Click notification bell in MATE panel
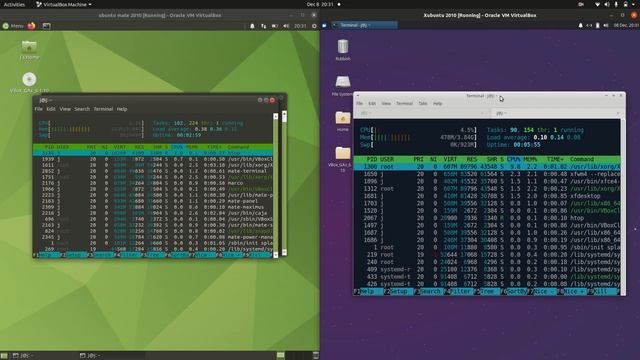 [x=252, y=26]
